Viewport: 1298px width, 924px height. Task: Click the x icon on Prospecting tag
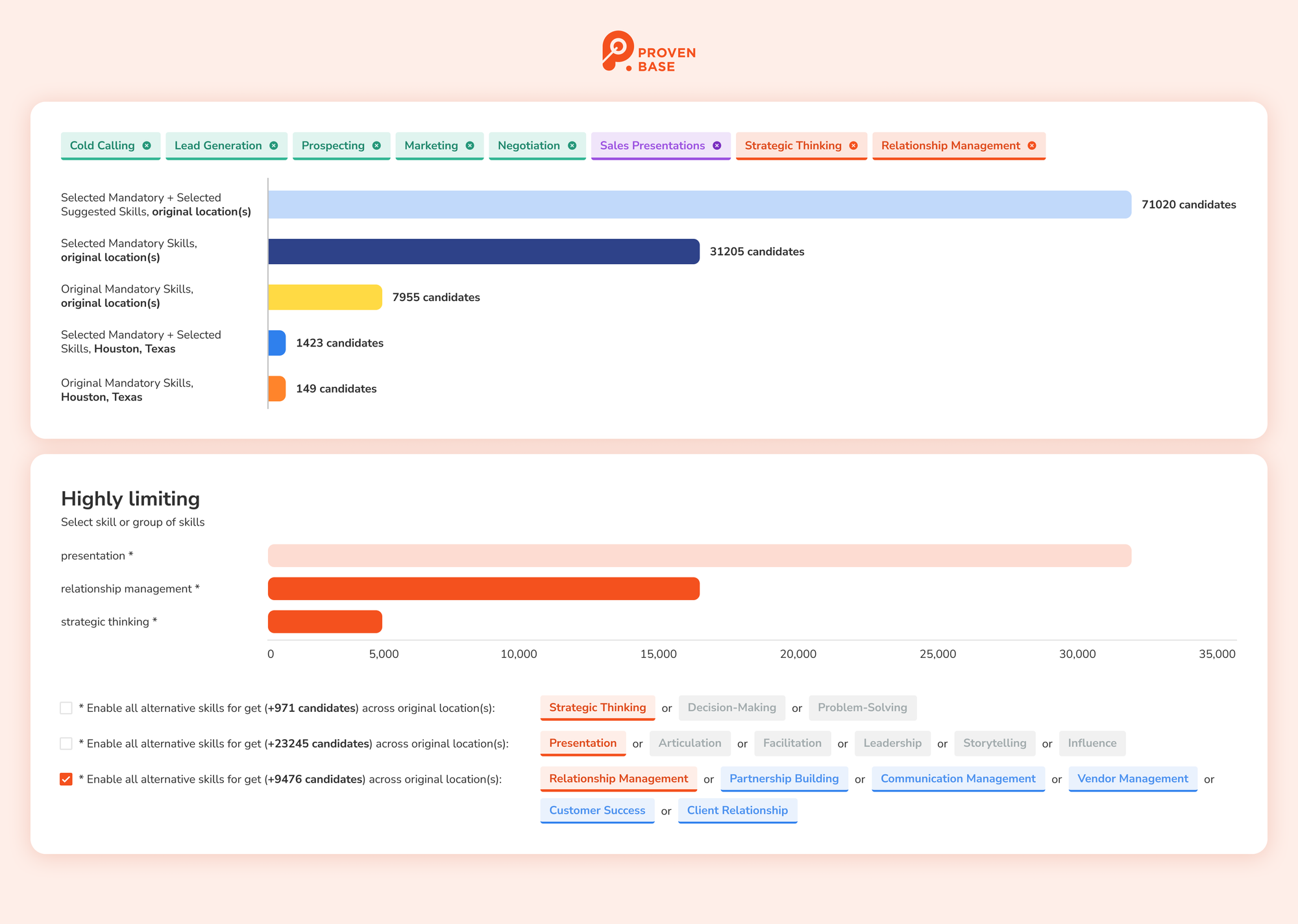pyautogui.click(x=376, y=145)
